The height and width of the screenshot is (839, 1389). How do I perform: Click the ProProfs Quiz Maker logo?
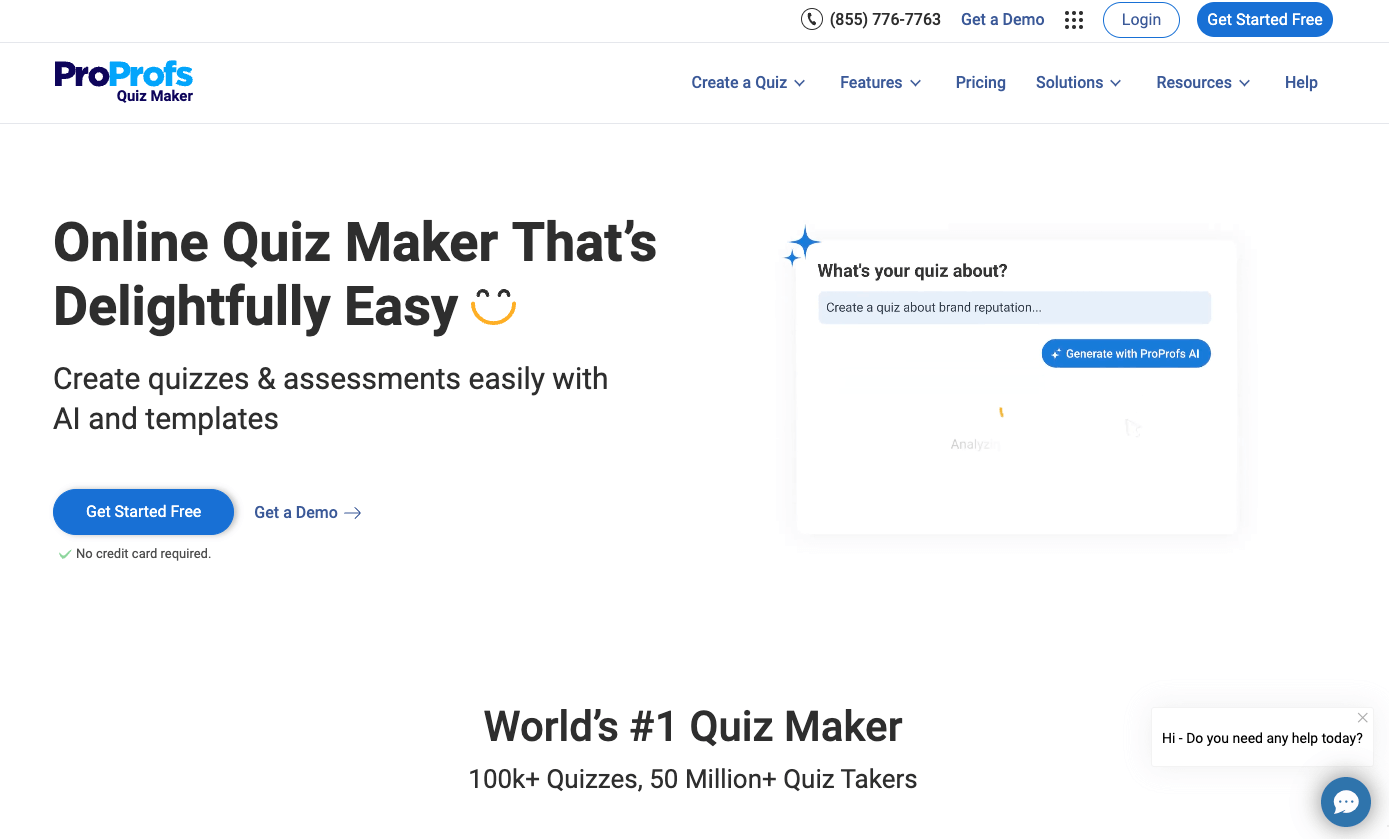(124, 81)
